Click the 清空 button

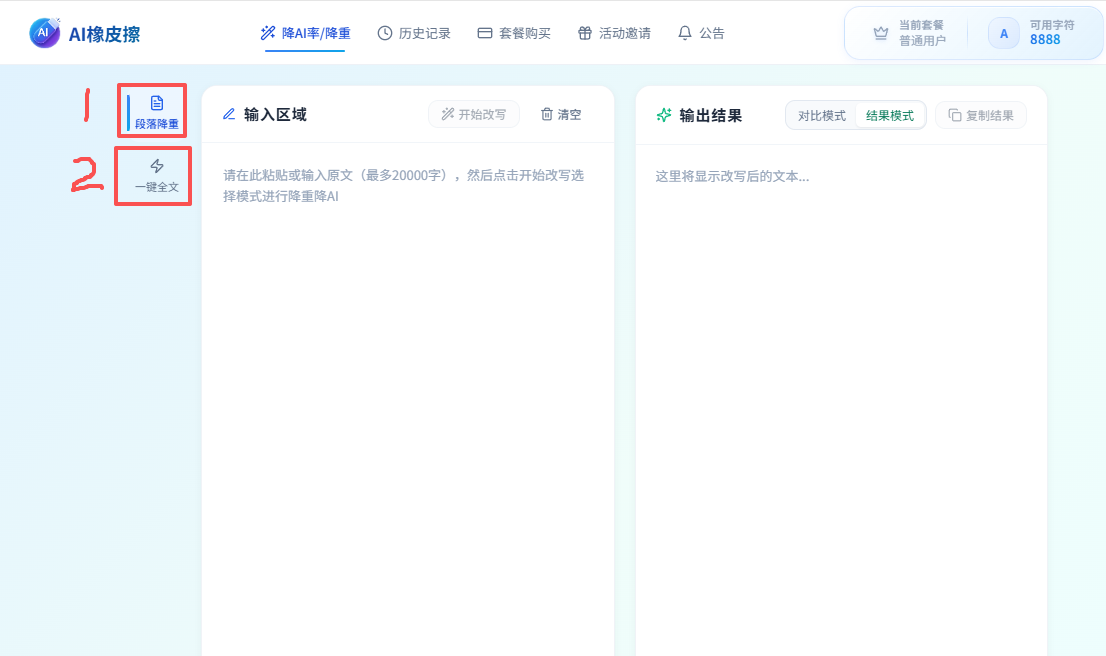pyautogui.click(x=561, y=115)
